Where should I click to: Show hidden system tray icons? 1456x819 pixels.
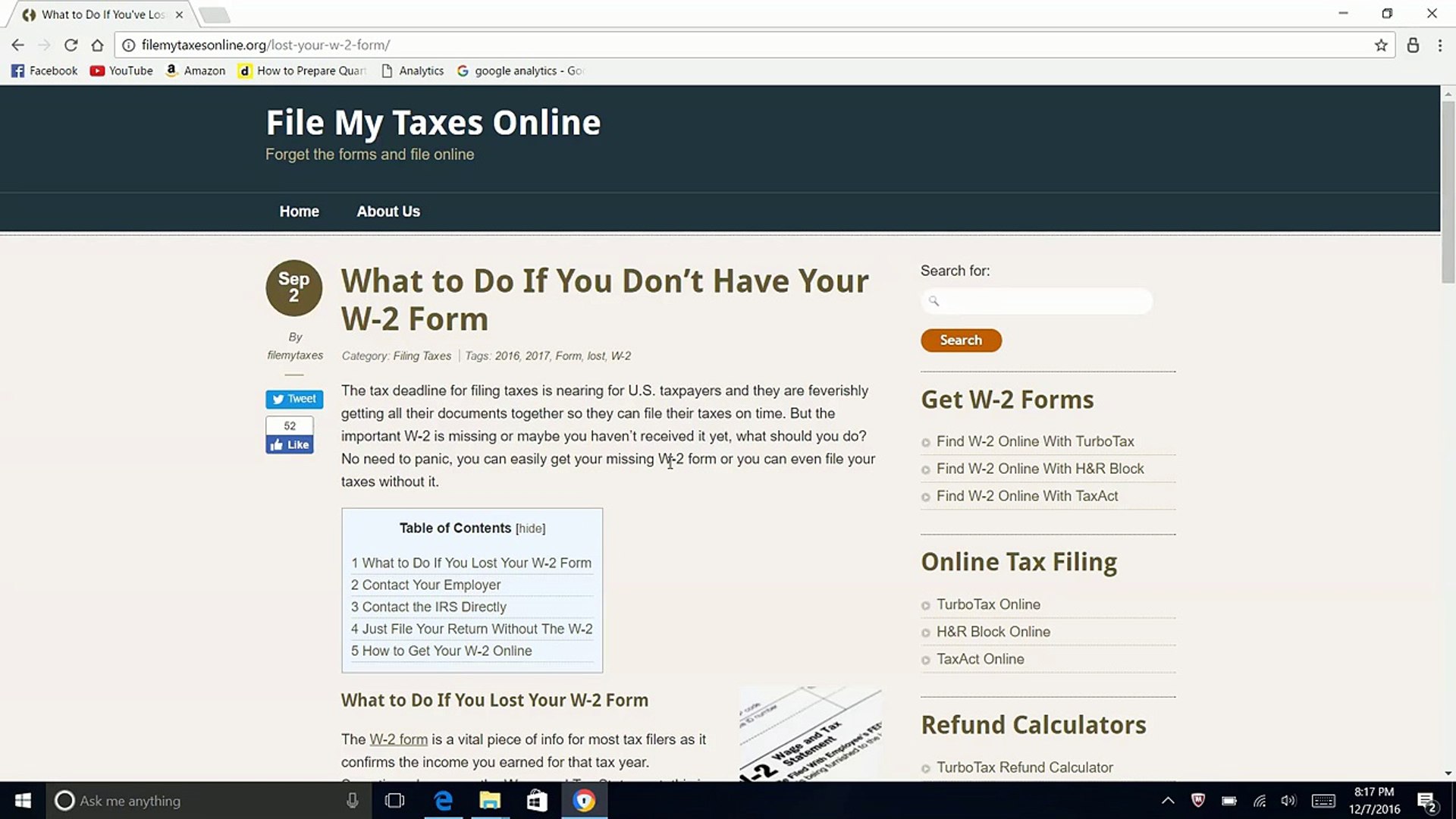point(1168,800)
